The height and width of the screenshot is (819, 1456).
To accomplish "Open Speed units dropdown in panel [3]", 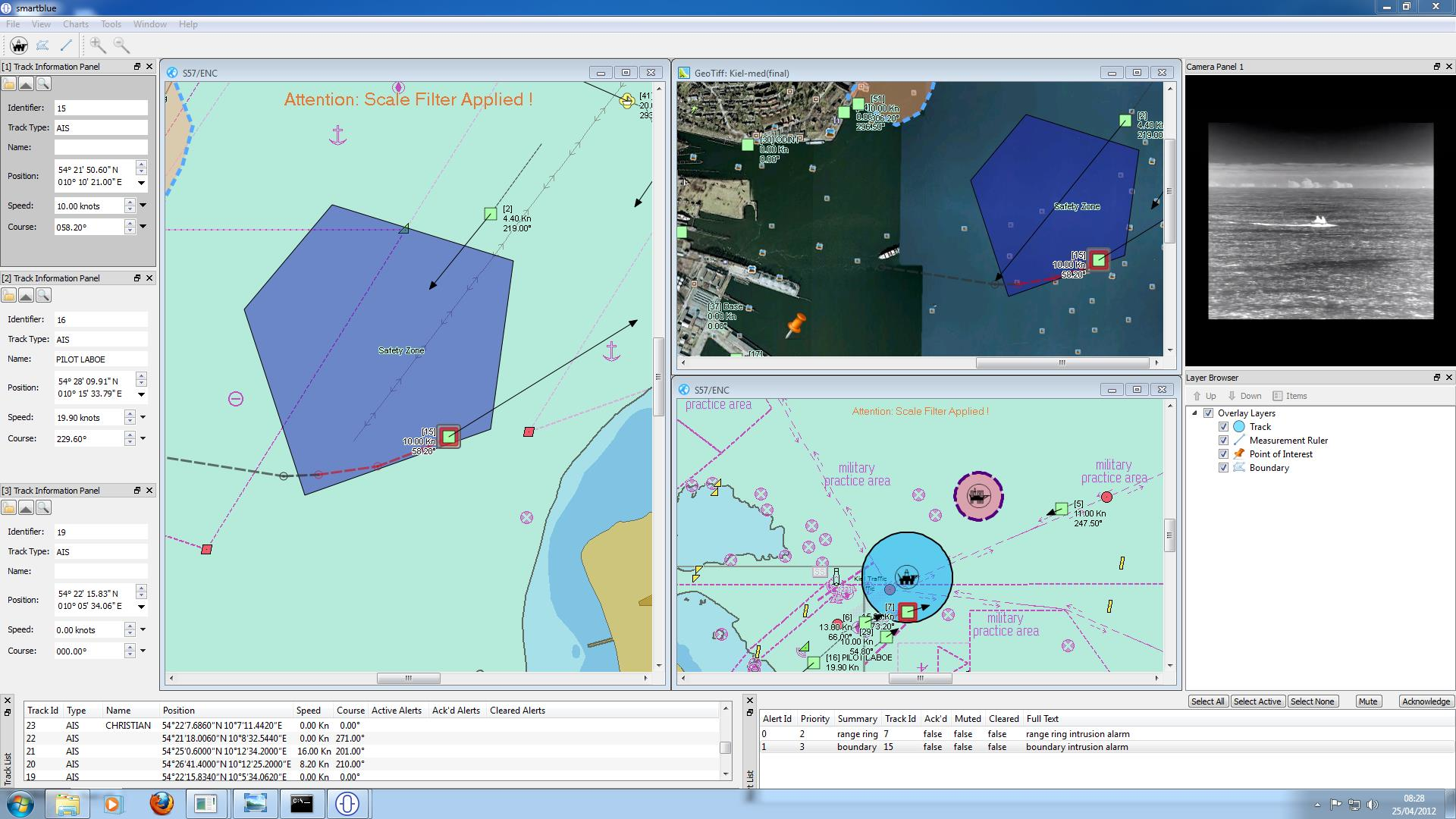I will [143, 629].
